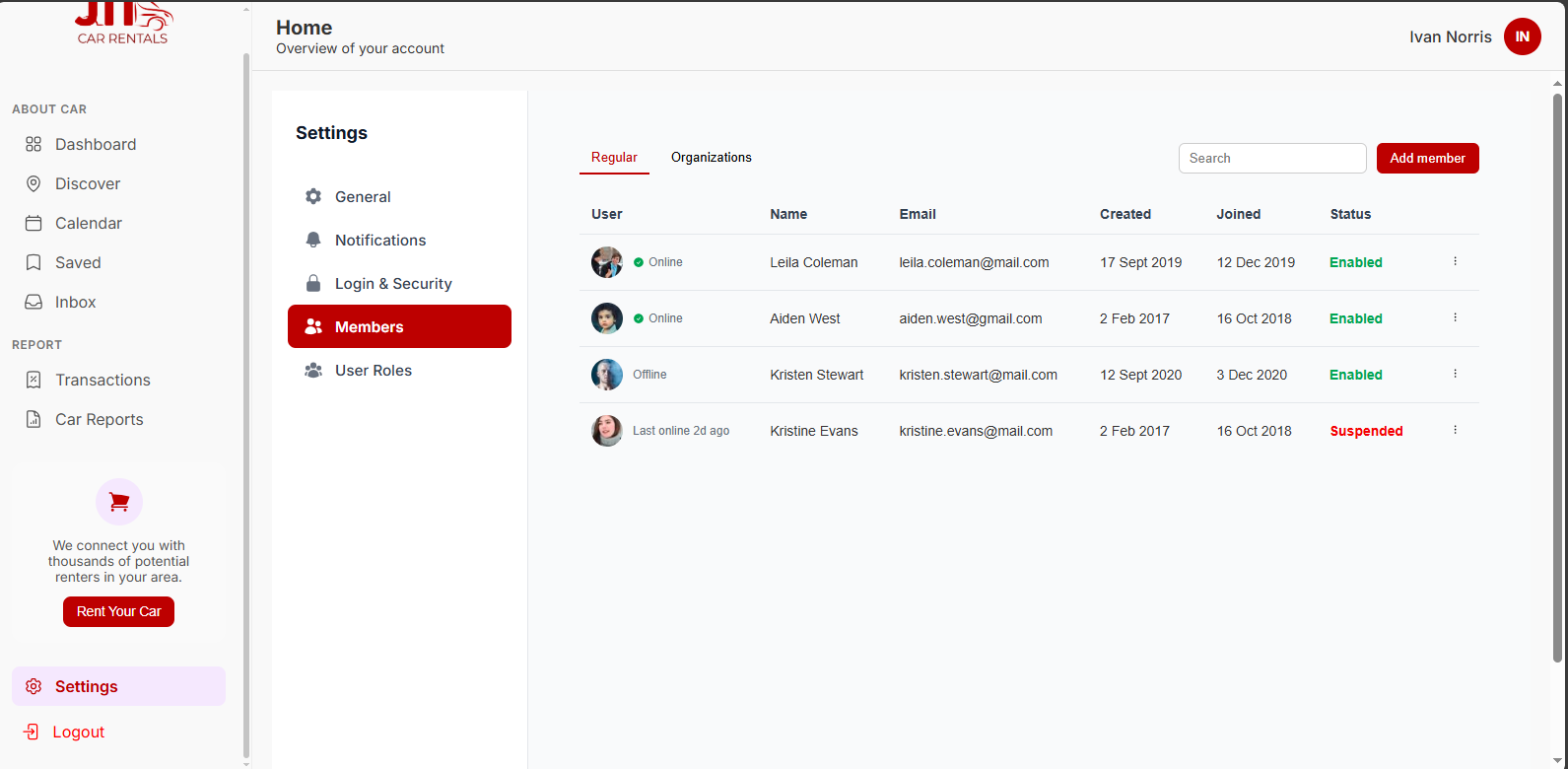Screen dimensions: 1568x769
Task: Click the Ivan Norris user name
Action: point(1451,36)
